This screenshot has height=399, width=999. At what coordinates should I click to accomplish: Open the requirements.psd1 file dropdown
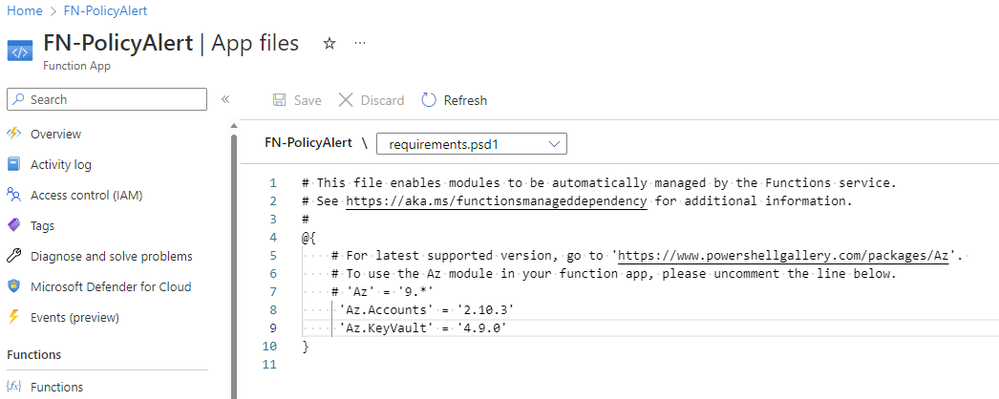pyautogui.click(x=471, y=144)
